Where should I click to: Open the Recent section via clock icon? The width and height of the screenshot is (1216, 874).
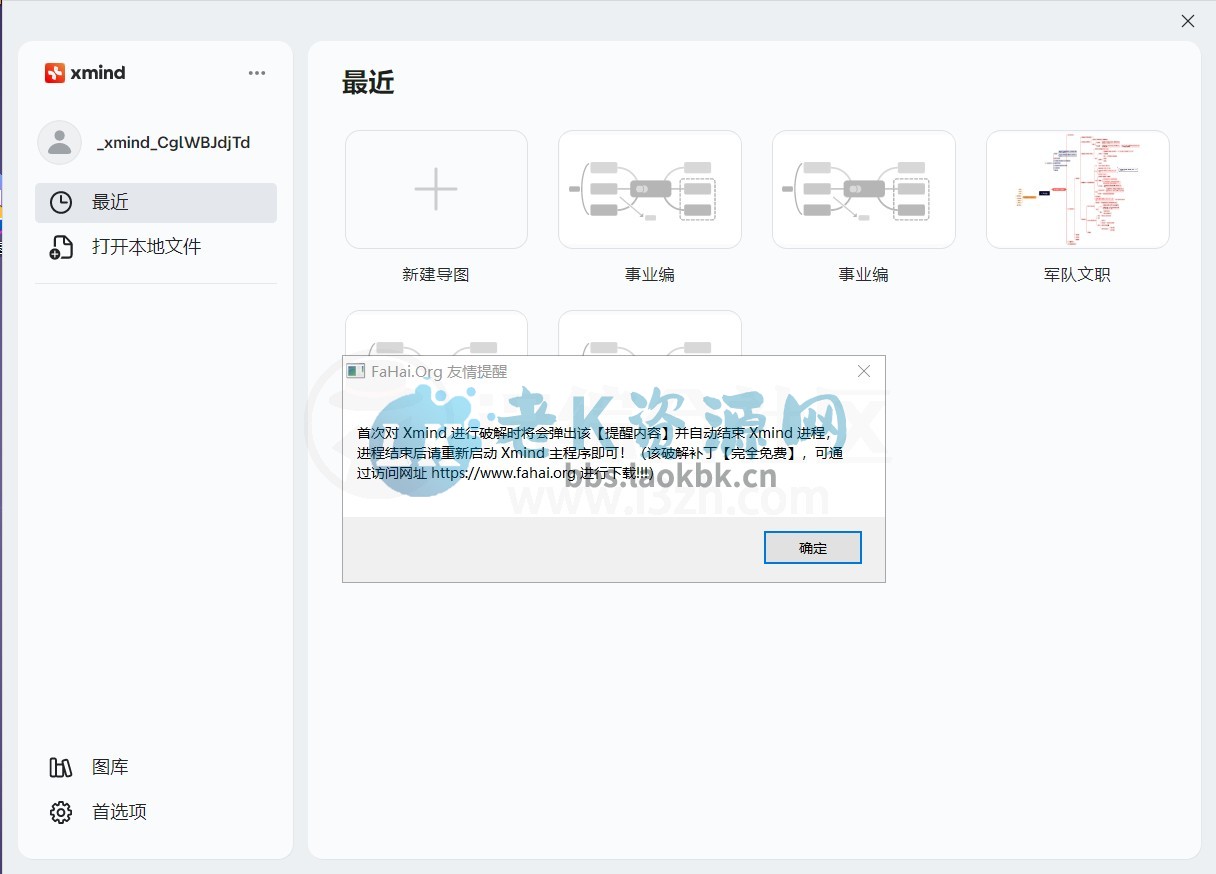[60, 202]
